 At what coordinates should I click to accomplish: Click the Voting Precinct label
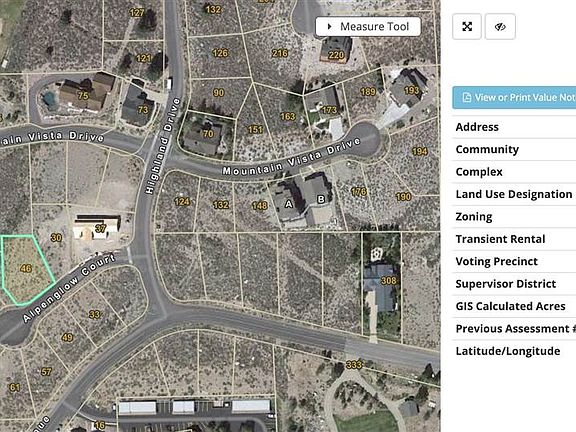[497, 262]
